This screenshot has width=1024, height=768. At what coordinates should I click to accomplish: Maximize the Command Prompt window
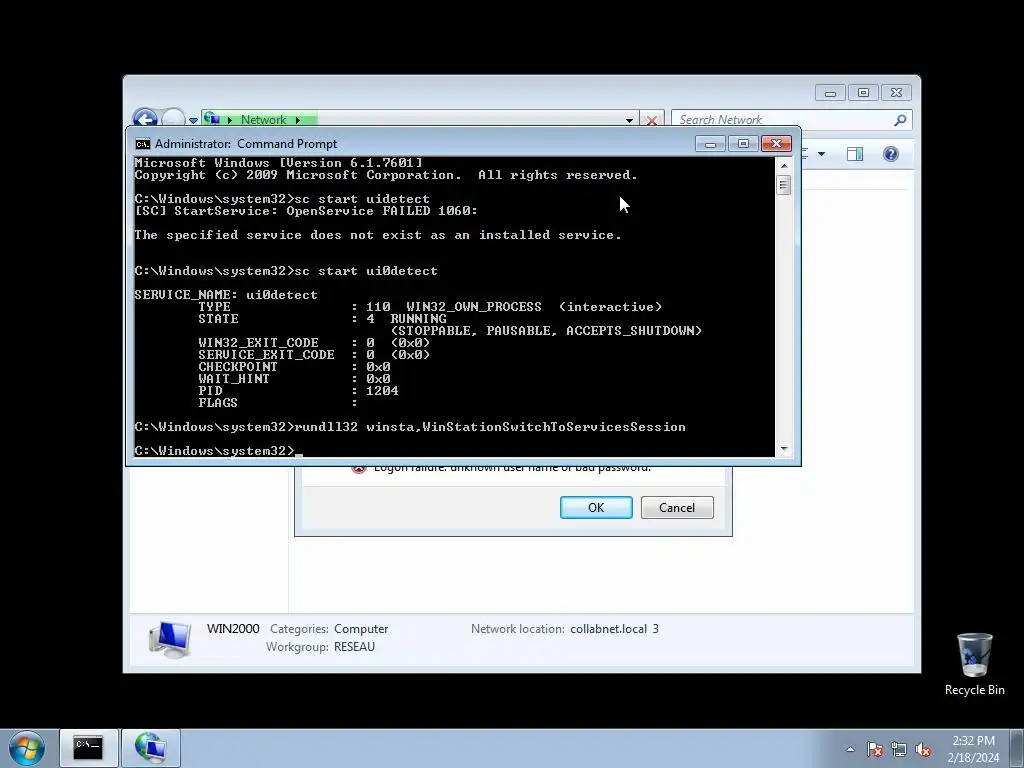point(743,144)
